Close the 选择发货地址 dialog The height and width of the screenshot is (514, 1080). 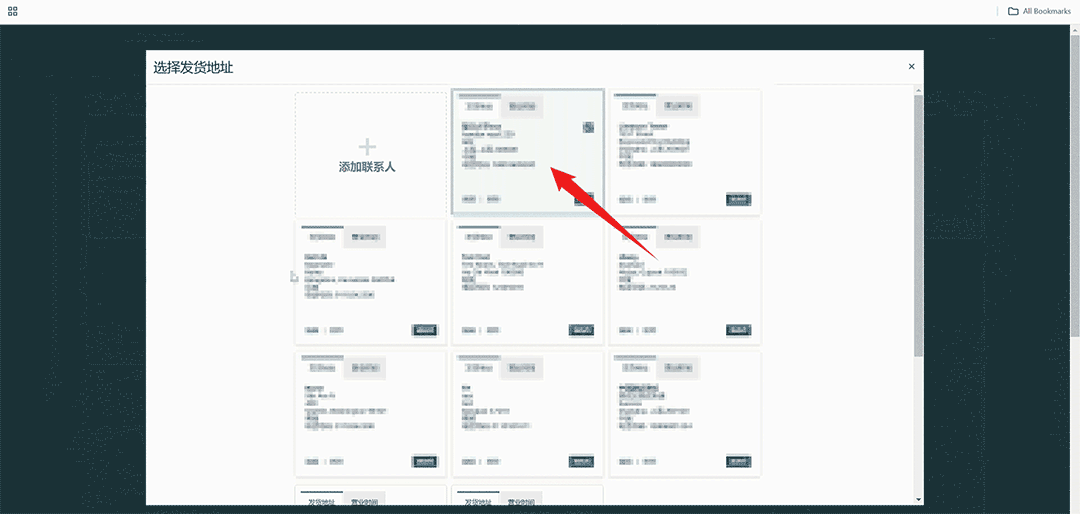[911, 67]
